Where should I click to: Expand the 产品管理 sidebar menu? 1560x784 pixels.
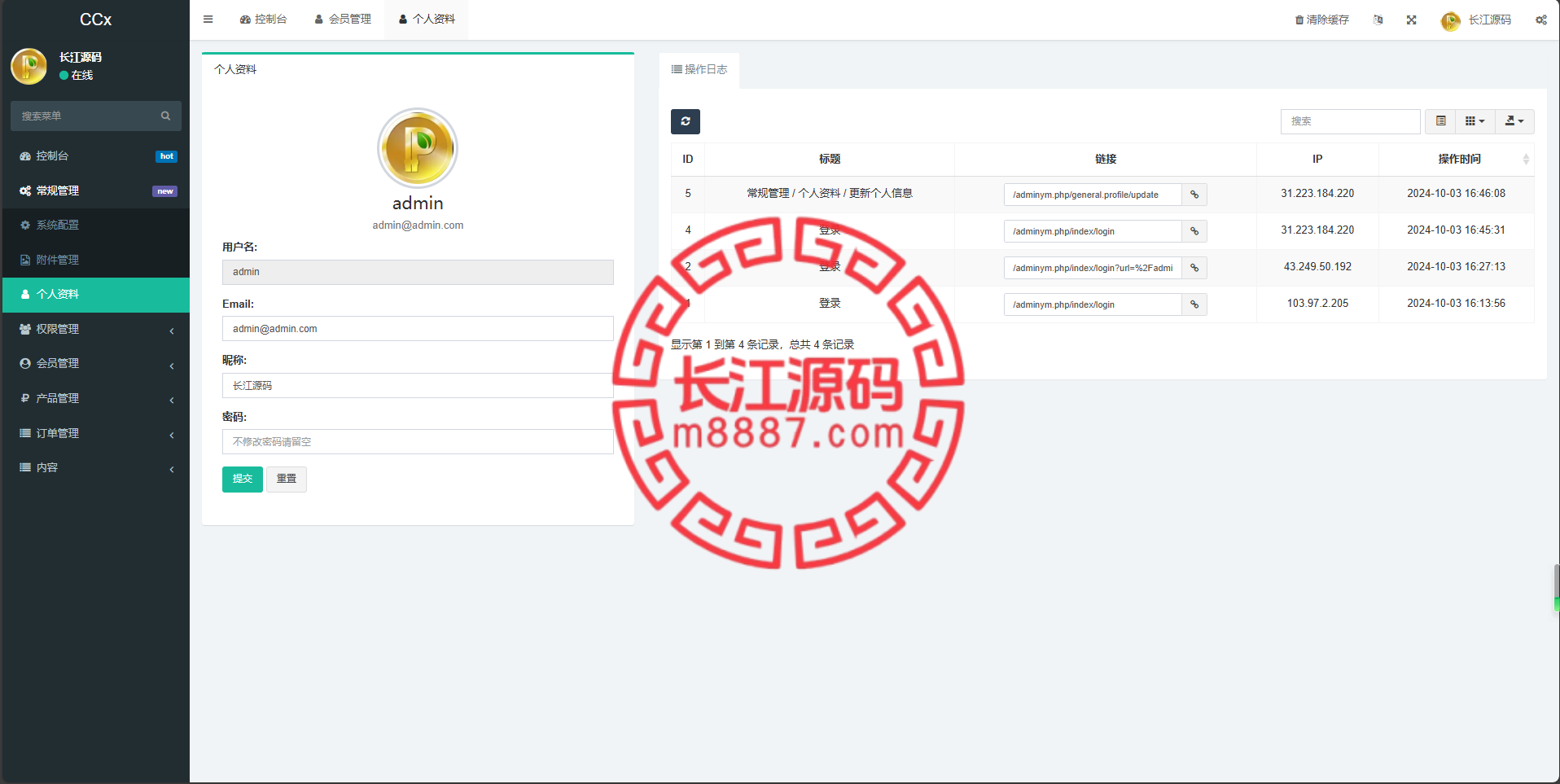click(x=96, y=398)
